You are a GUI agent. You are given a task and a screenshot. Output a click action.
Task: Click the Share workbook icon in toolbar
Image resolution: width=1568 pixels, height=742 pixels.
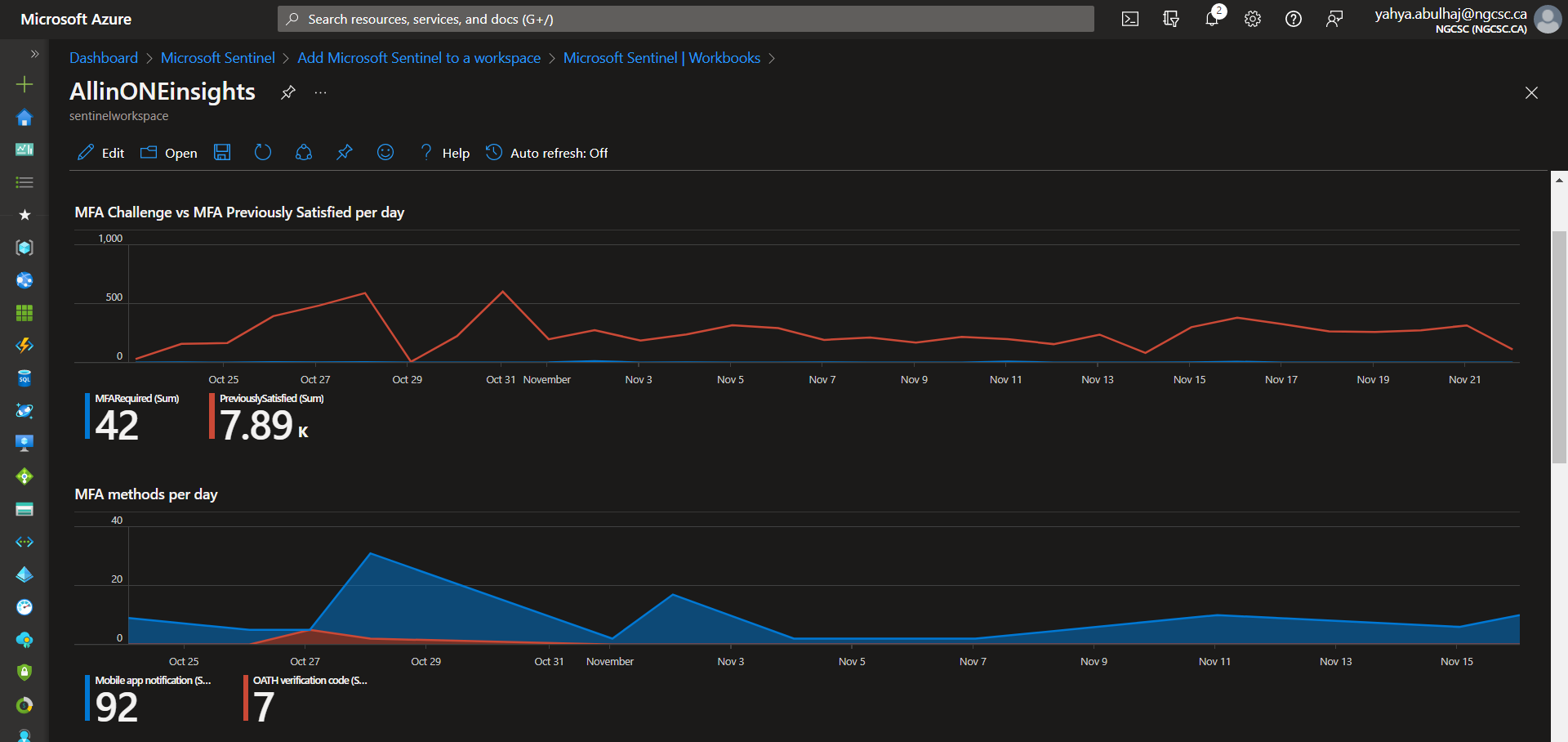tap(304, 152)
